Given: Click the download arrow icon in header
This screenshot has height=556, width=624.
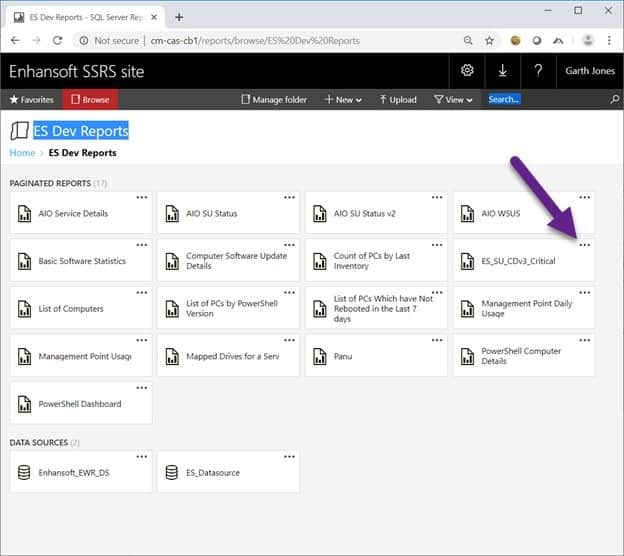Looking at the screenshot, I should pos(502,70).
